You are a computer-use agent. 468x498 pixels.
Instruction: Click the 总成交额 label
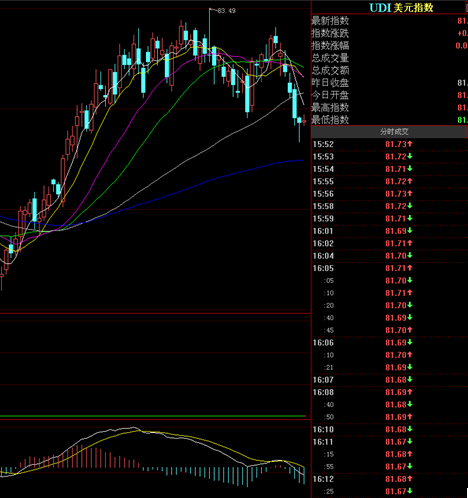[330, 70]
